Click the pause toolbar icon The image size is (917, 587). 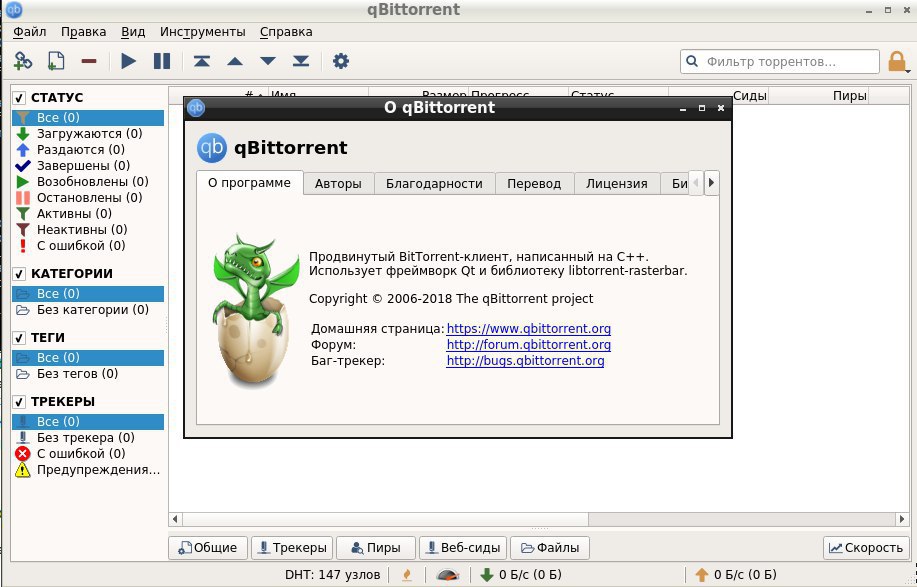click(162, 61)
